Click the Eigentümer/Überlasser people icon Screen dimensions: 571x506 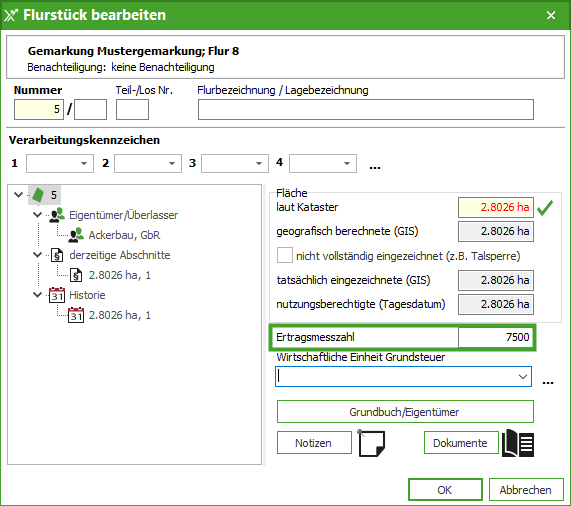click(57, 215)
